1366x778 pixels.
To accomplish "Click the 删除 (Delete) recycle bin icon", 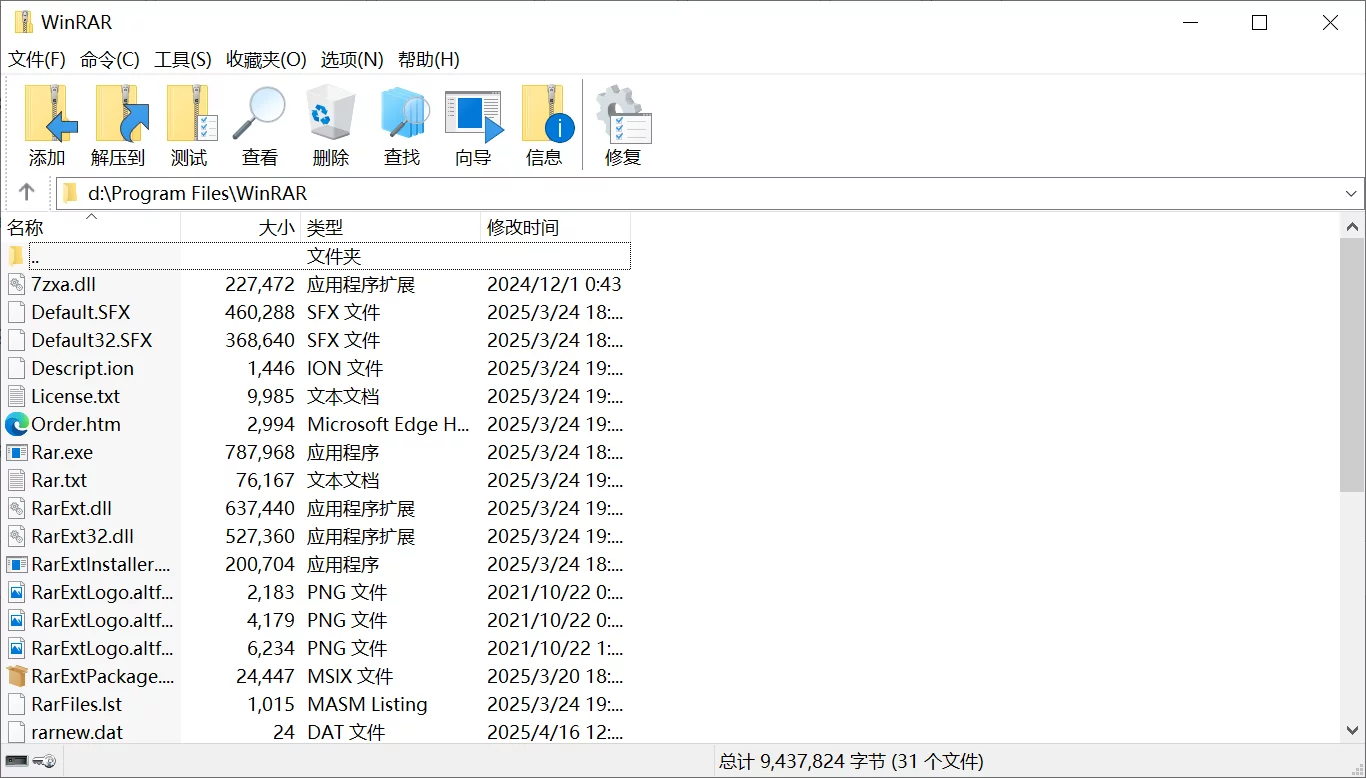I will tap(330, 113).
